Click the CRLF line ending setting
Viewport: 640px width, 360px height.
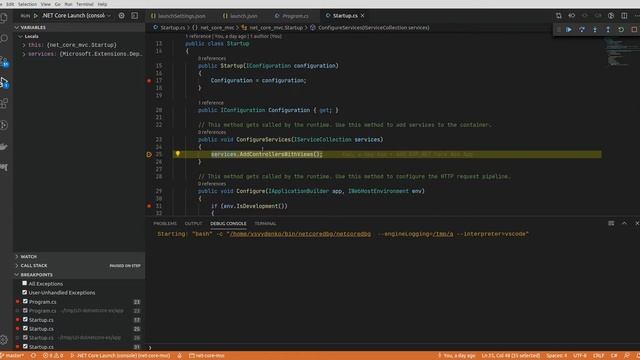598,356
